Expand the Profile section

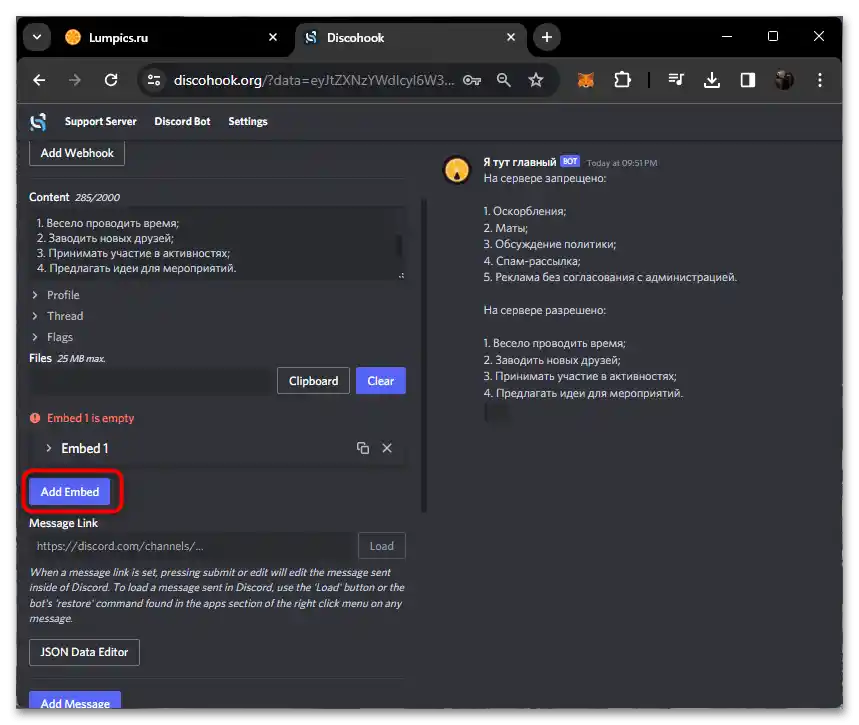point(62,295)
